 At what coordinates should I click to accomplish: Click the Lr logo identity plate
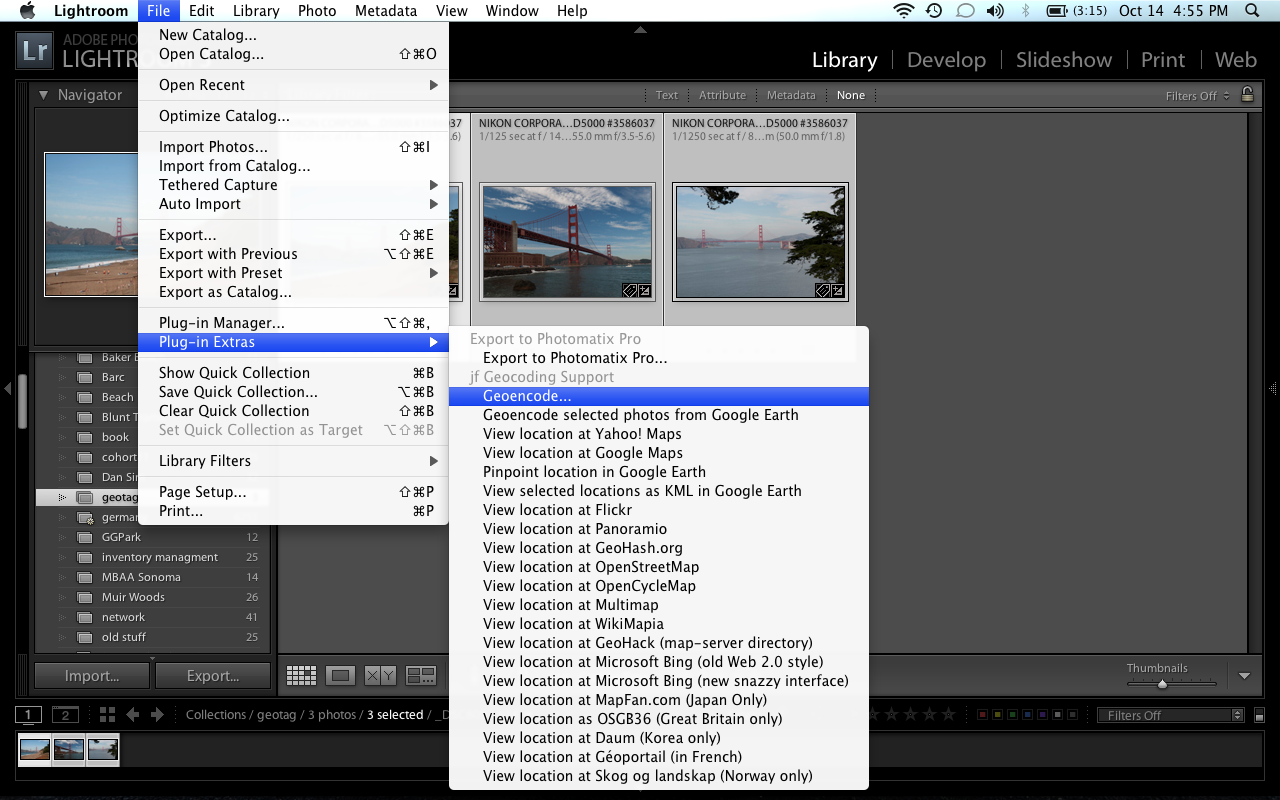(x=35, y=52)
